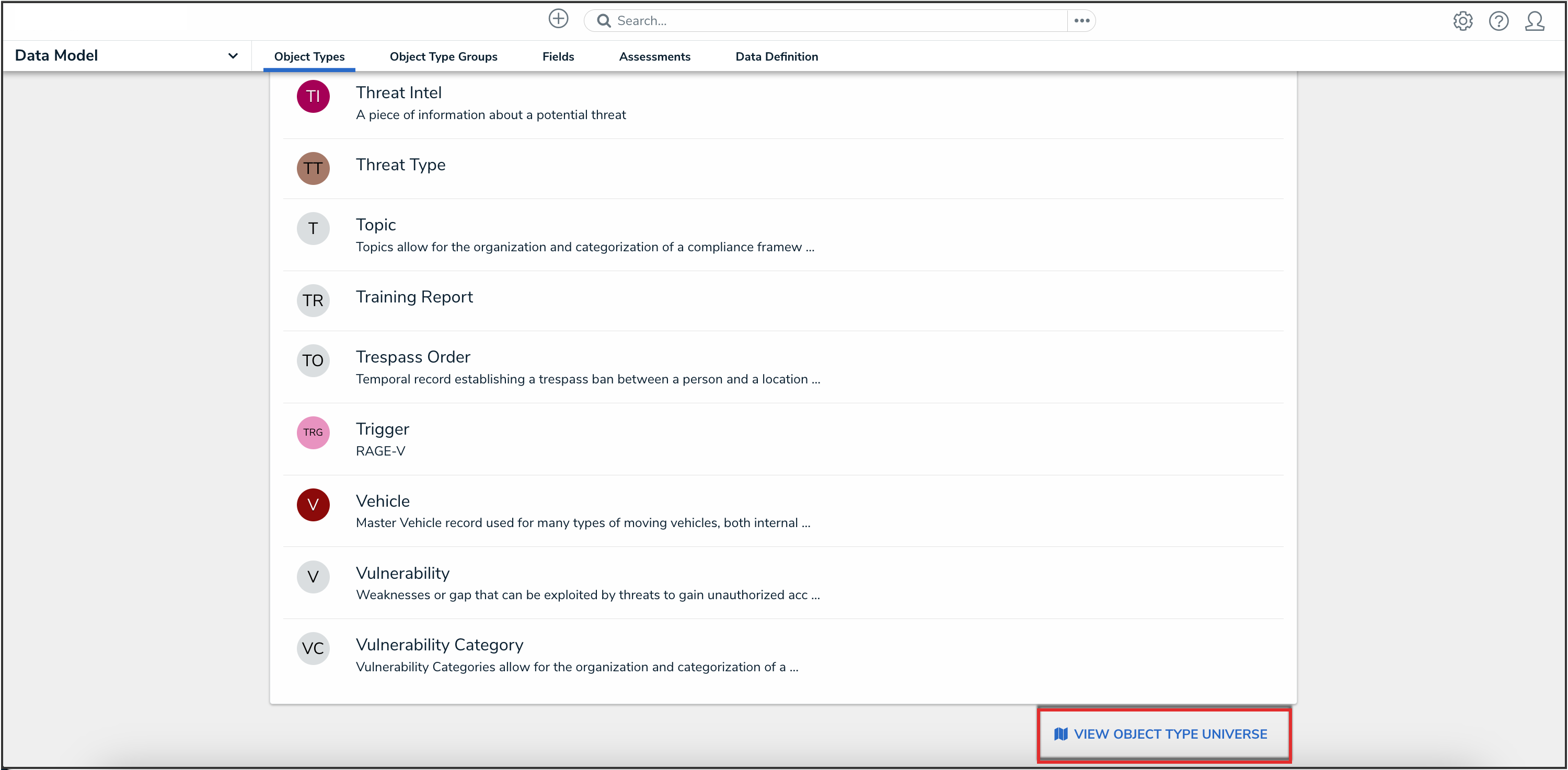This screenshot has width=1568, height=770.
Task: Open the Data Definition tab
Action: click(776, 56)
